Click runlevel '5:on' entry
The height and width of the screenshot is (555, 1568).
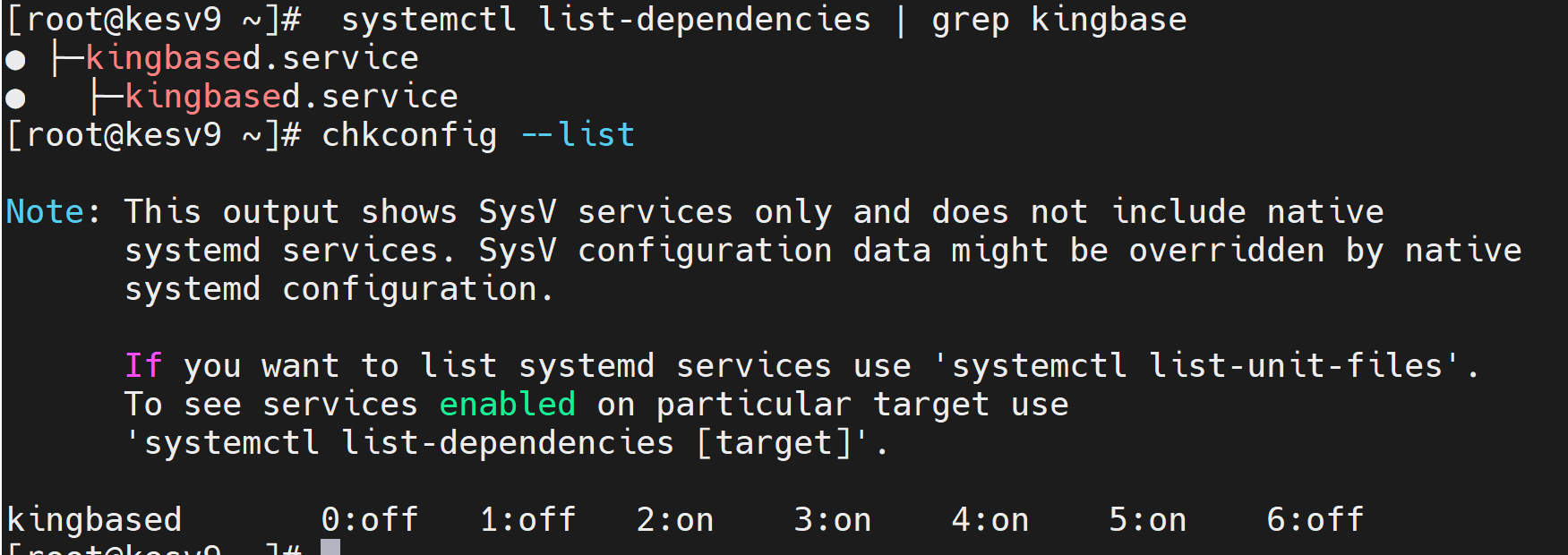pyautogui.click(x=1147, y=520)
